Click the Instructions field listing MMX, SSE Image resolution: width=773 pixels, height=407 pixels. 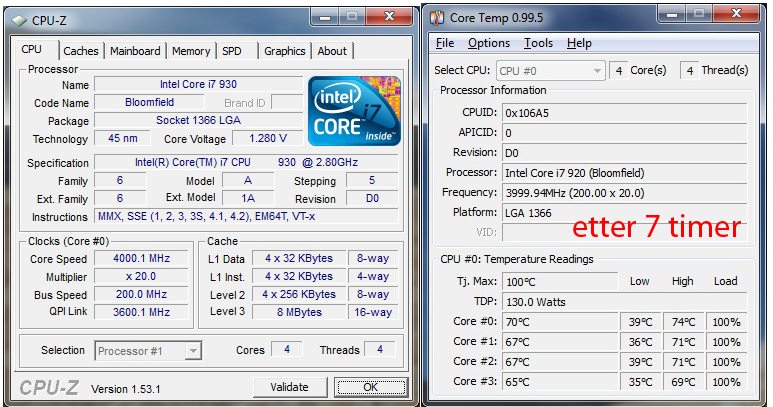tap(246, 216)
